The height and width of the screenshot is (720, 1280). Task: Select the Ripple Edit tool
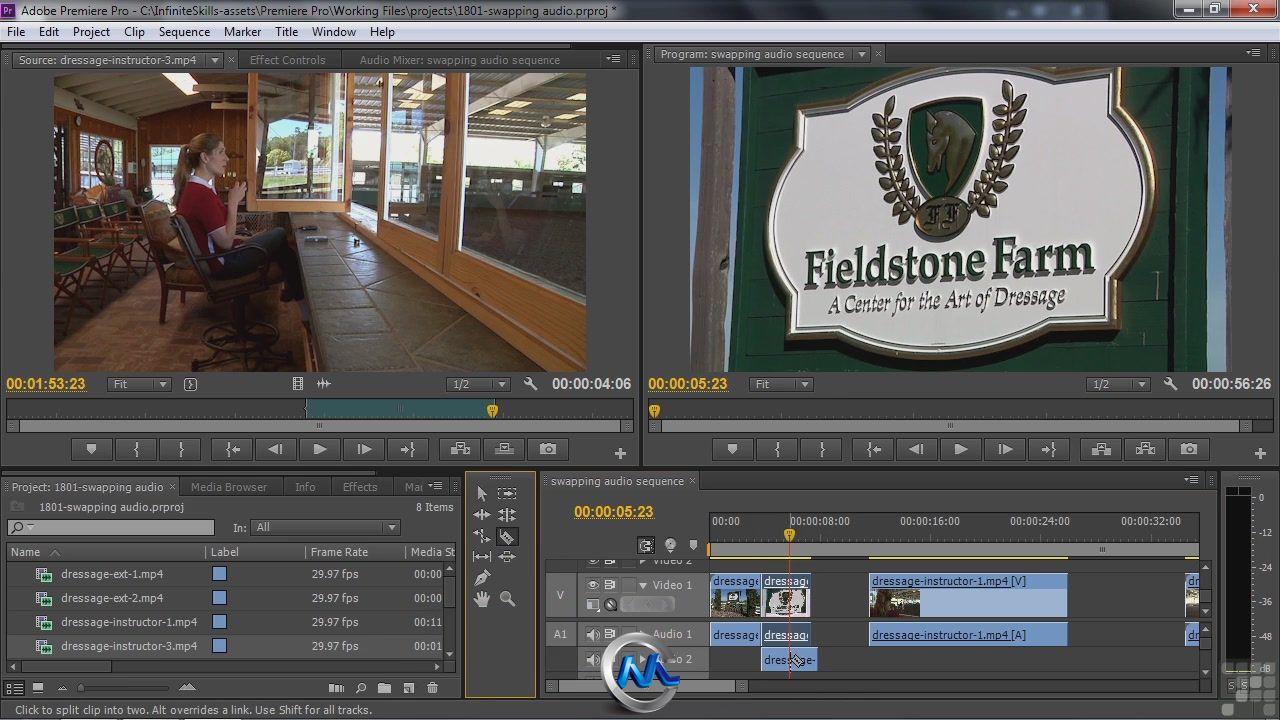481,515
